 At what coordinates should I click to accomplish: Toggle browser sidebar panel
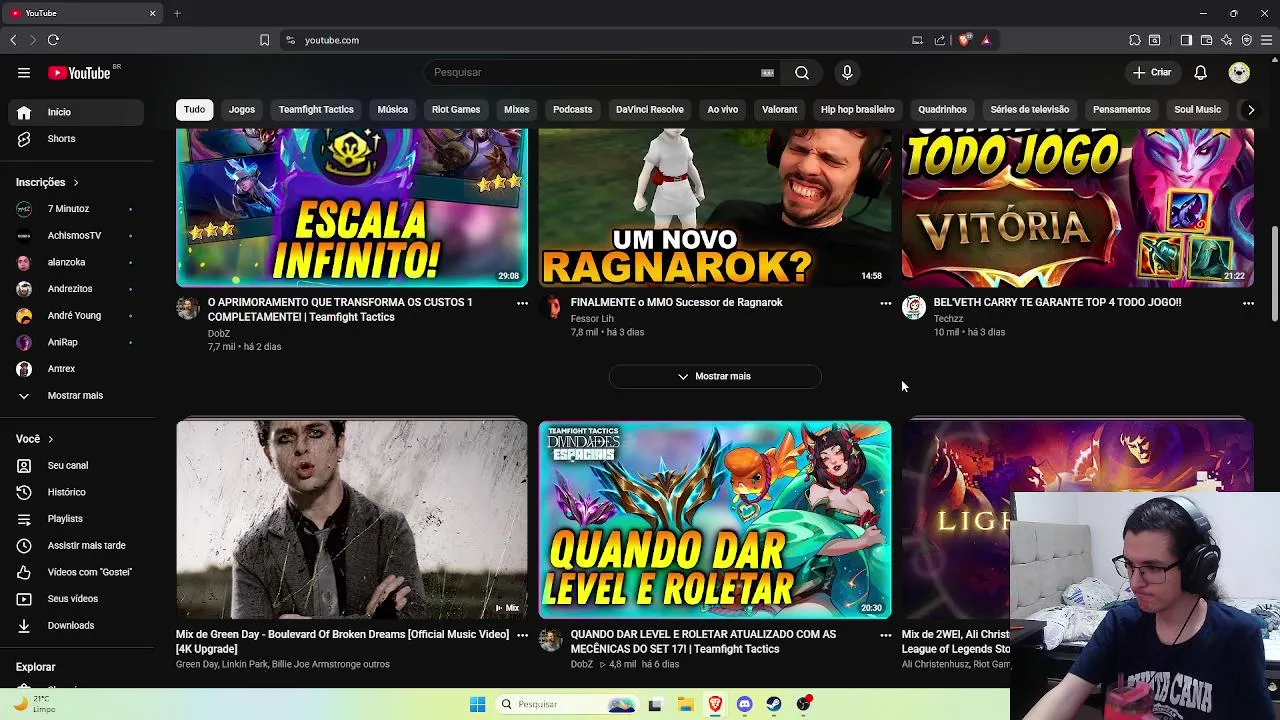pyautogui.click(x=1186, y=40)
